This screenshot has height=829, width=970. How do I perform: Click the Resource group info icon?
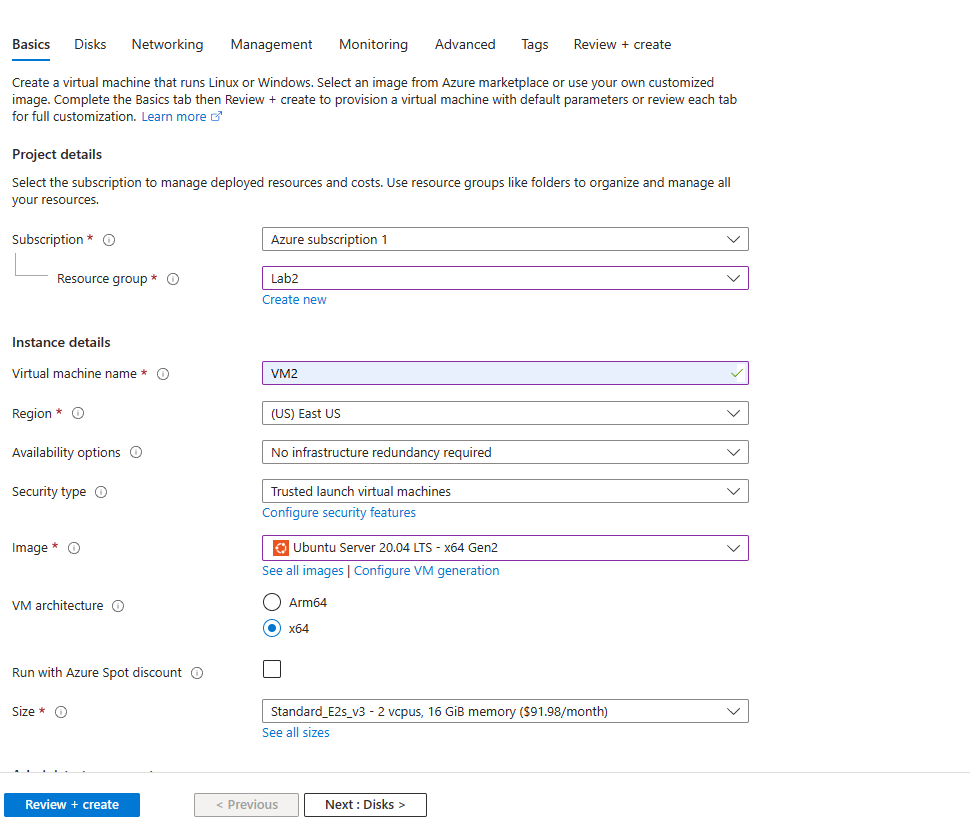coord(173,279)
